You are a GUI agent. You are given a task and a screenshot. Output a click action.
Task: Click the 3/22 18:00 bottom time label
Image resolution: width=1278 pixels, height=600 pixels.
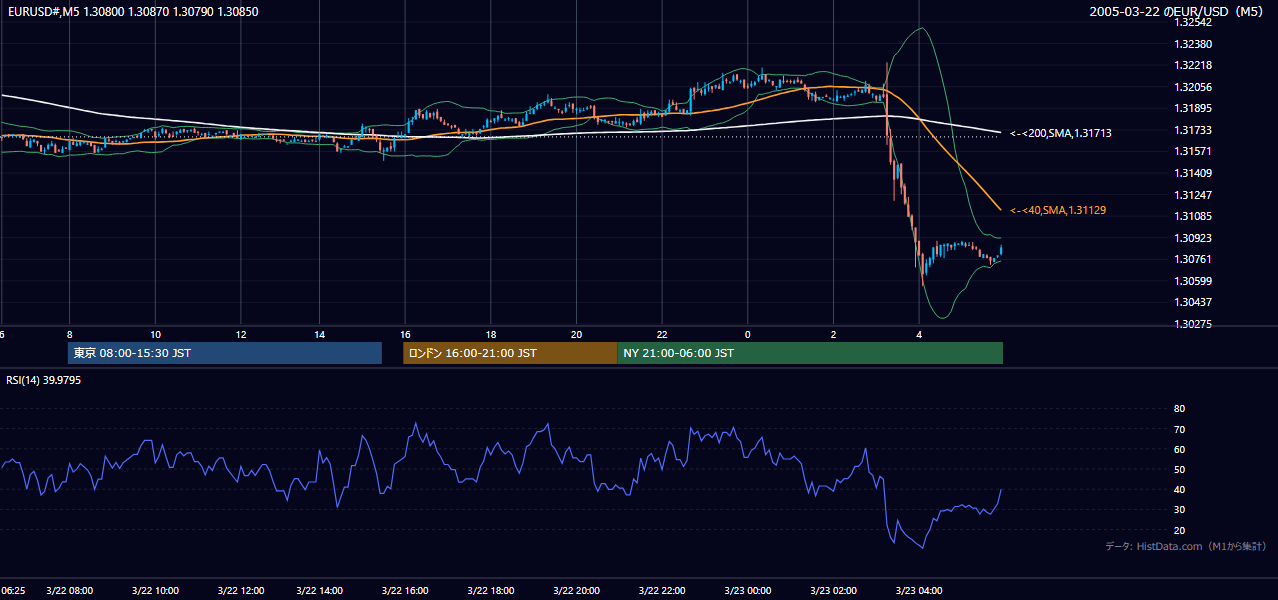click(491, 591)
